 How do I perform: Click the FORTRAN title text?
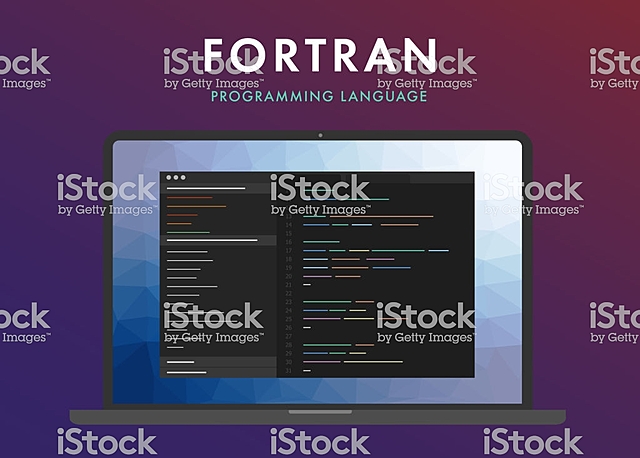[x=320, y=55]
